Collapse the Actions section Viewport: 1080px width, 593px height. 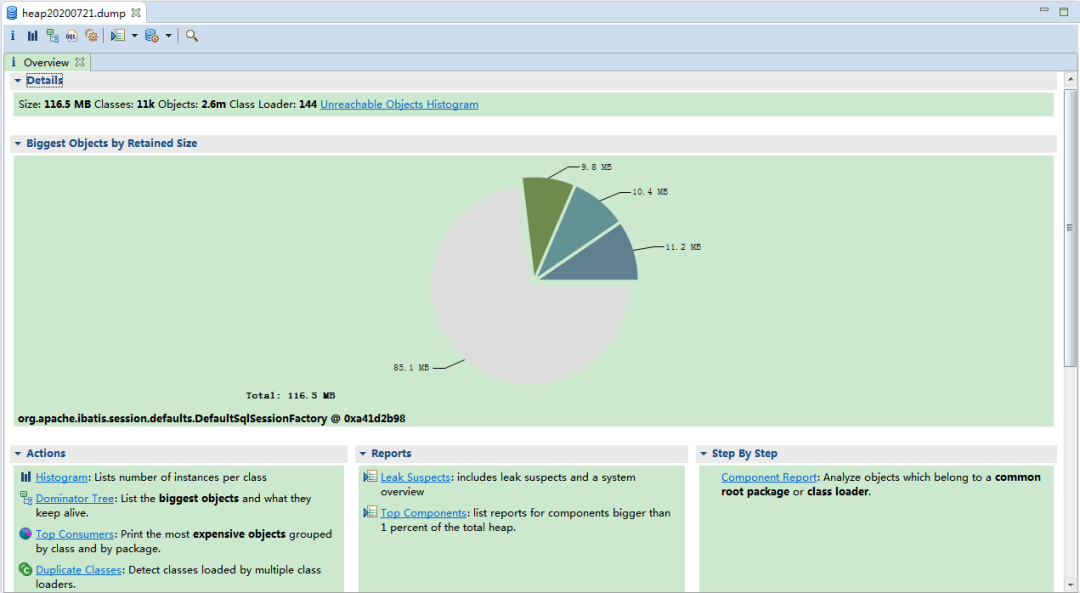point(18,454)
